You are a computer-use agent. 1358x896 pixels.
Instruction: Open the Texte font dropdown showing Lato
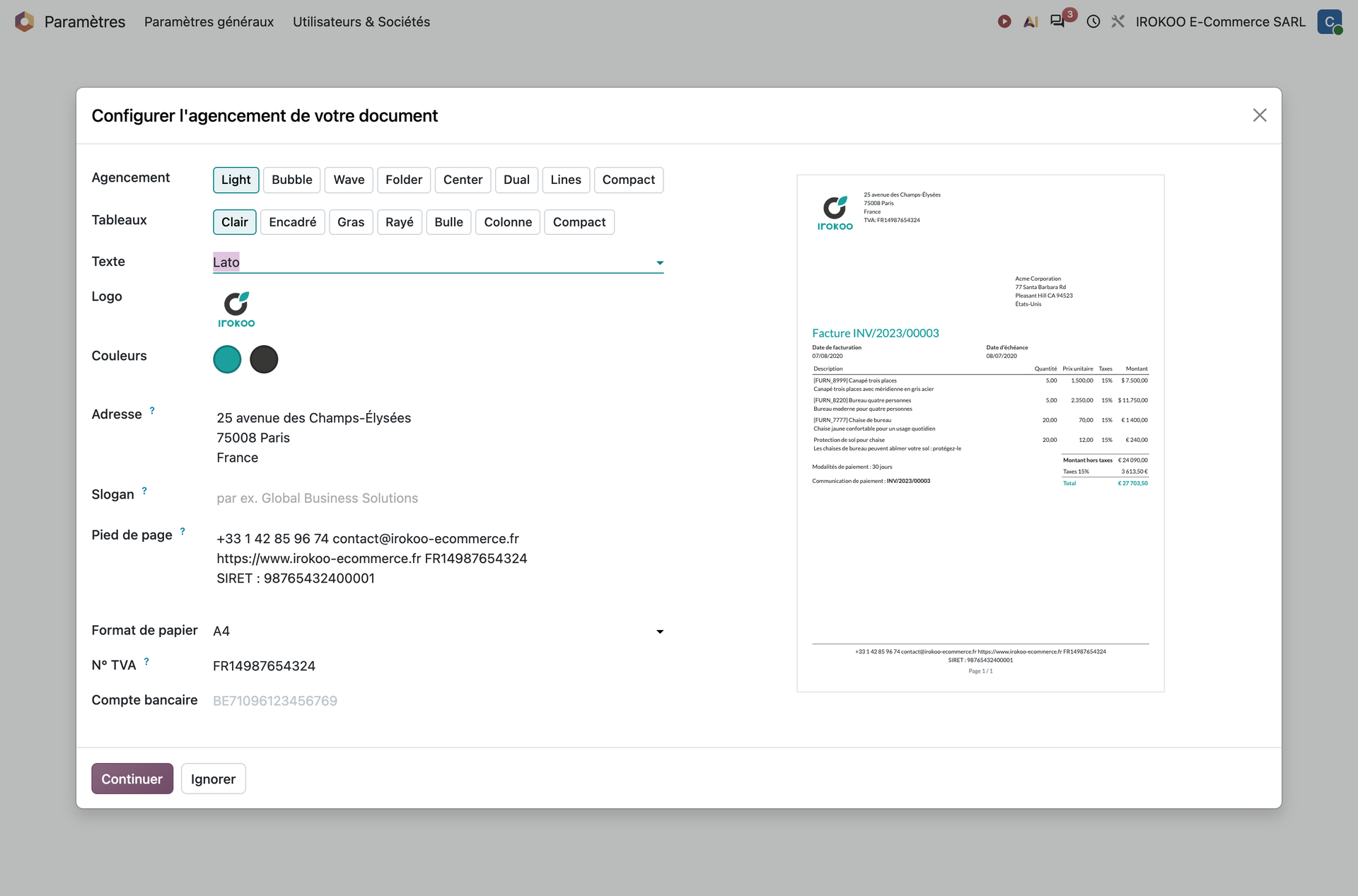coord(438,262)
